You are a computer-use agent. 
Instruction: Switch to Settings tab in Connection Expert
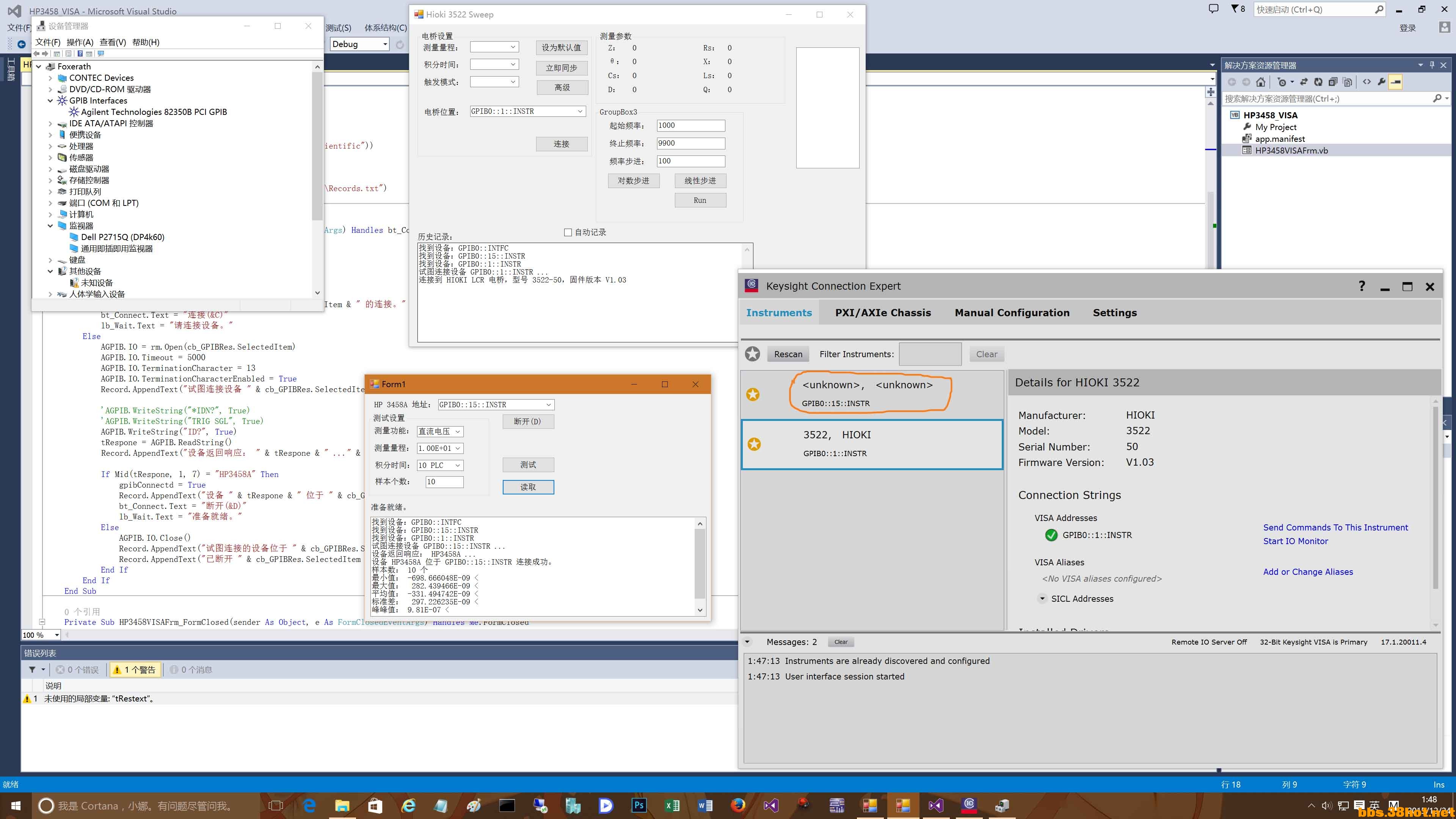pos(1115,312)
